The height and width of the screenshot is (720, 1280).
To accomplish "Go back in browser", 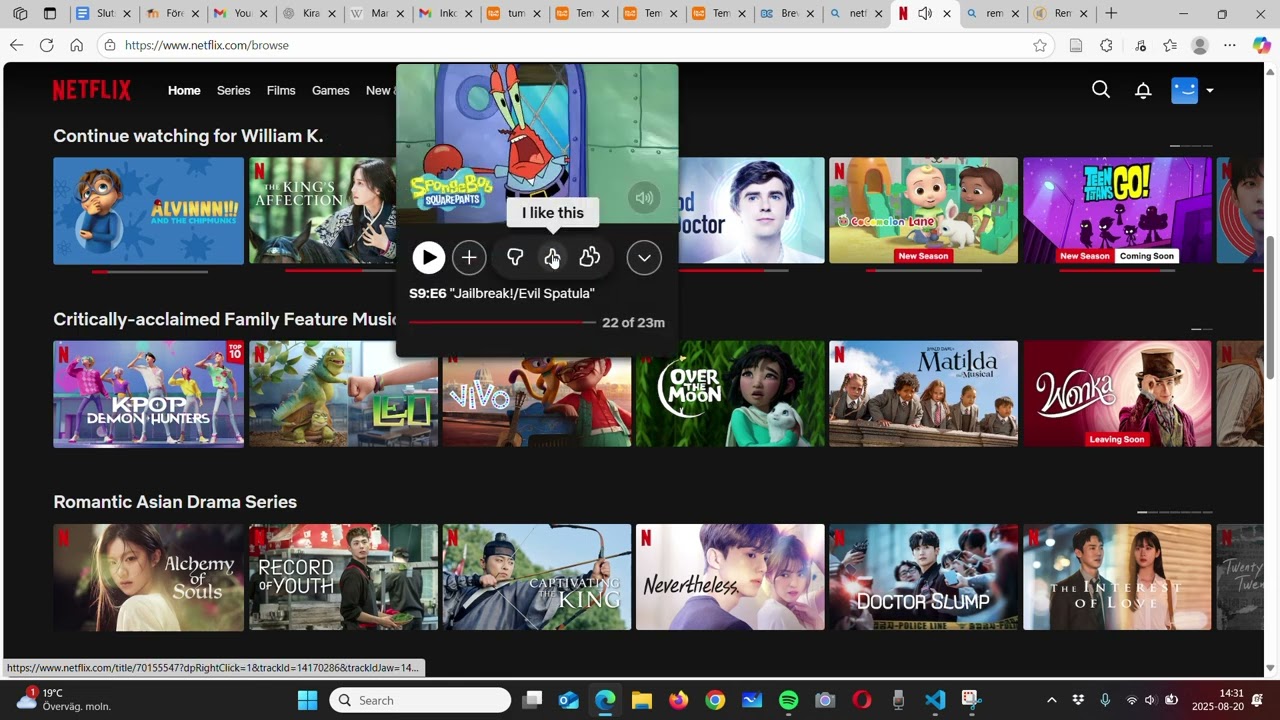I will point(16,45).
